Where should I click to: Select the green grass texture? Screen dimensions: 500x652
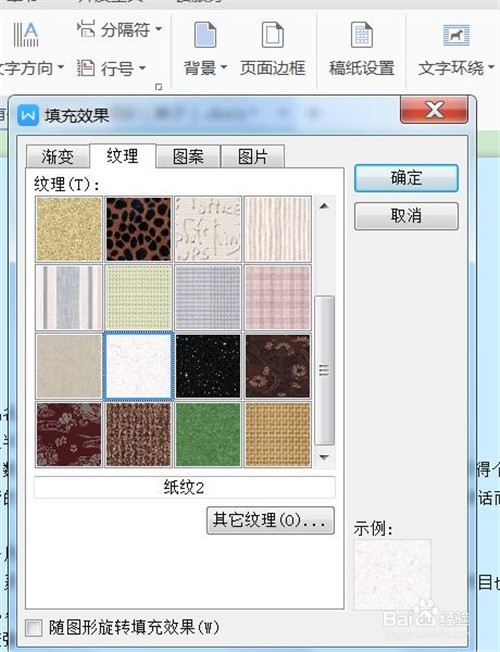point(208,435)
